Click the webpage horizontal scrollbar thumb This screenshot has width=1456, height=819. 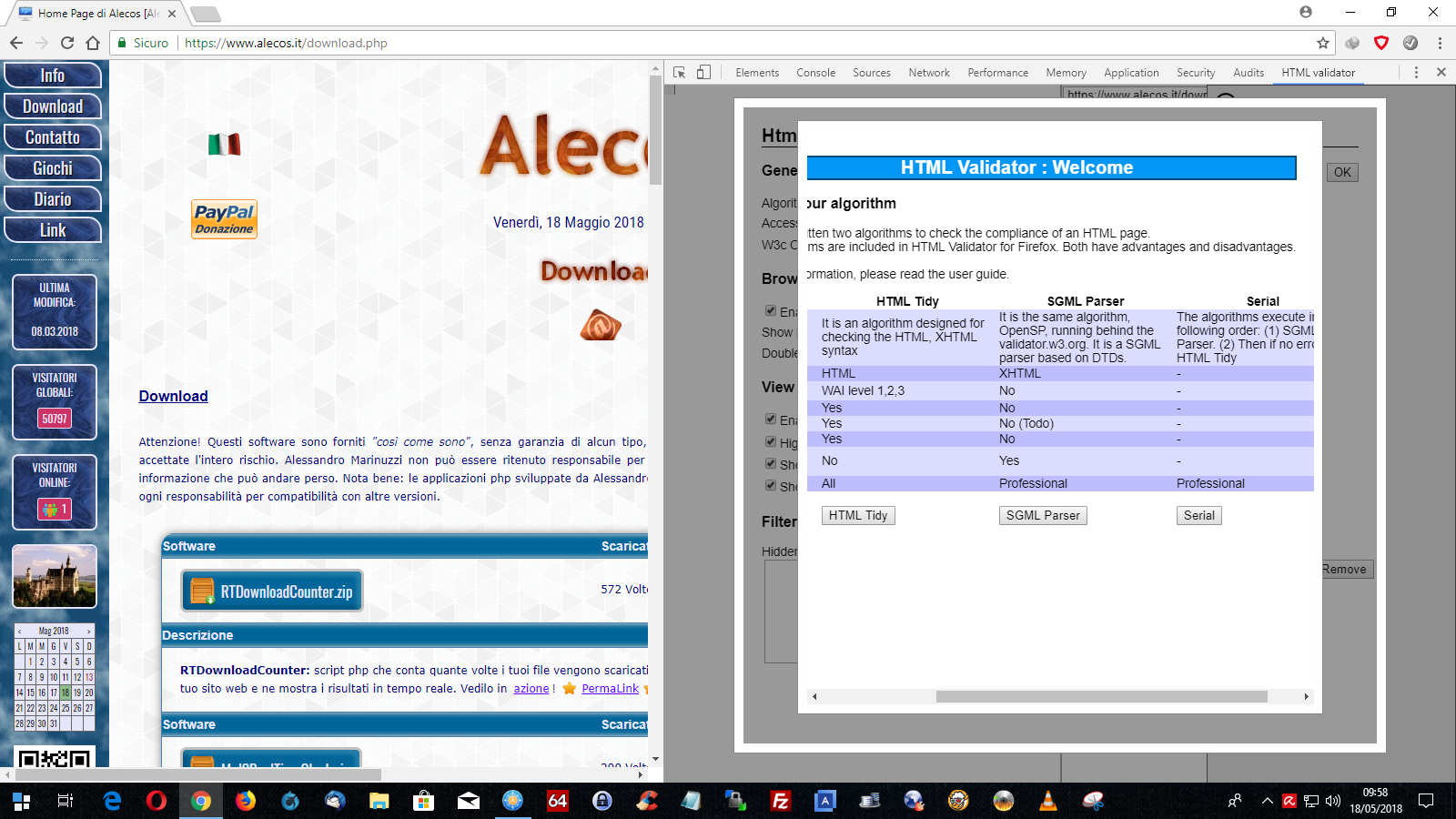(197, 775)
